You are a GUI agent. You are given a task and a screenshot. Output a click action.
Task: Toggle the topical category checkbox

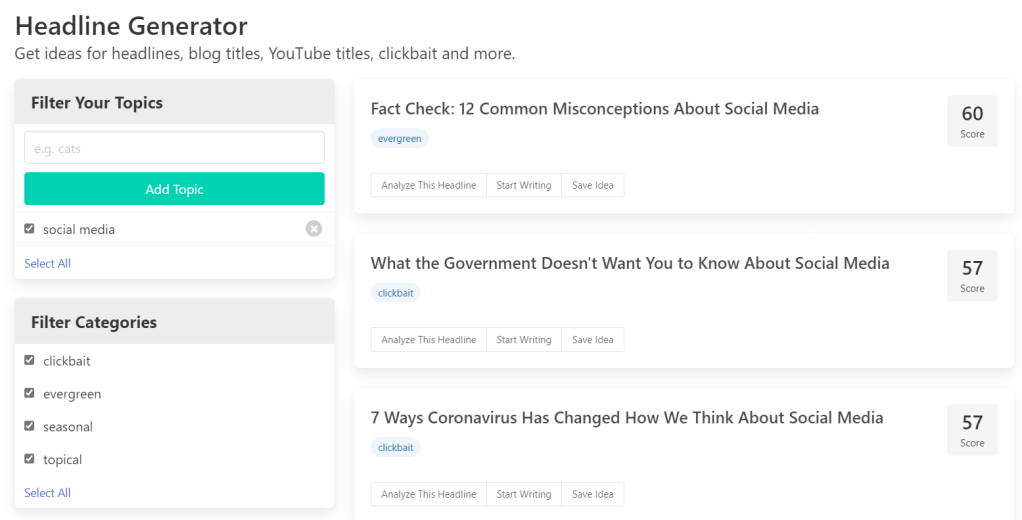pos(29,459)
